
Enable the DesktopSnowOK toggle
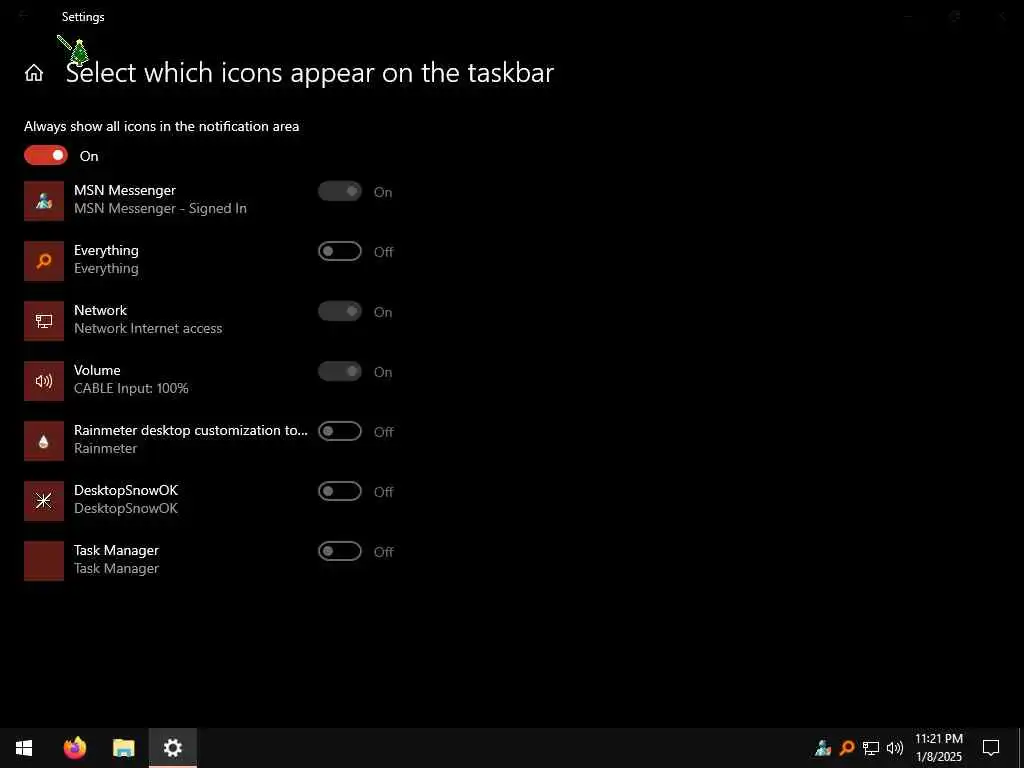(340, 492)
